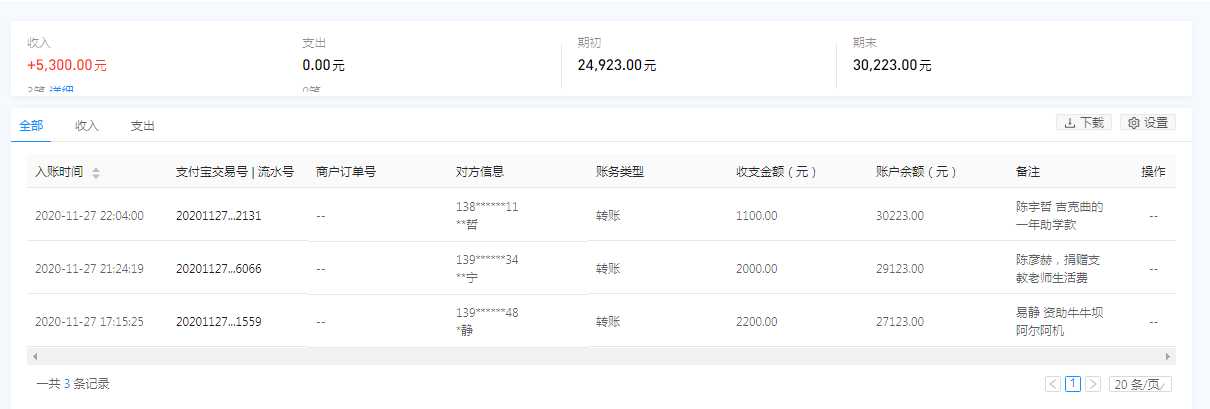Switch to the 收入 tab

coord(87,126)
